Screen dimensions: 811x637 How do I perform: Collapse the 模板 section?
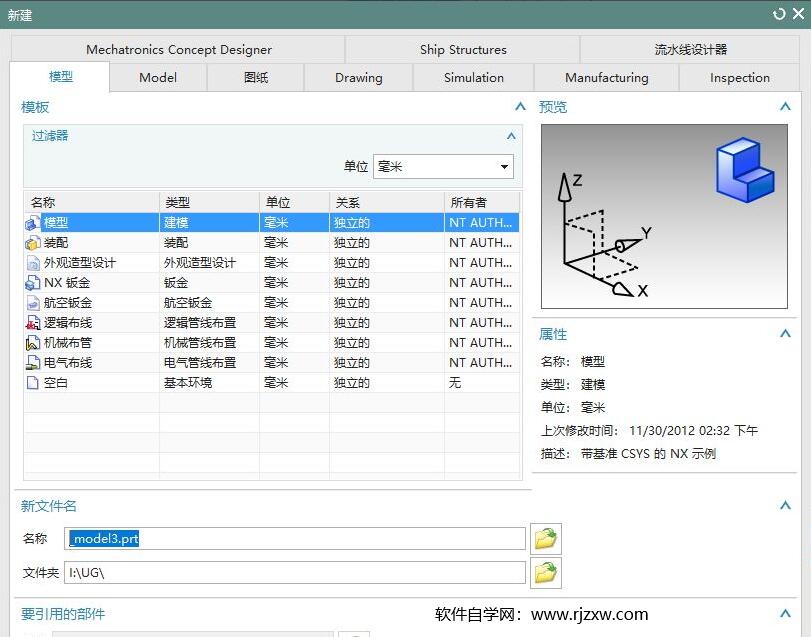[x=520, y=107]
